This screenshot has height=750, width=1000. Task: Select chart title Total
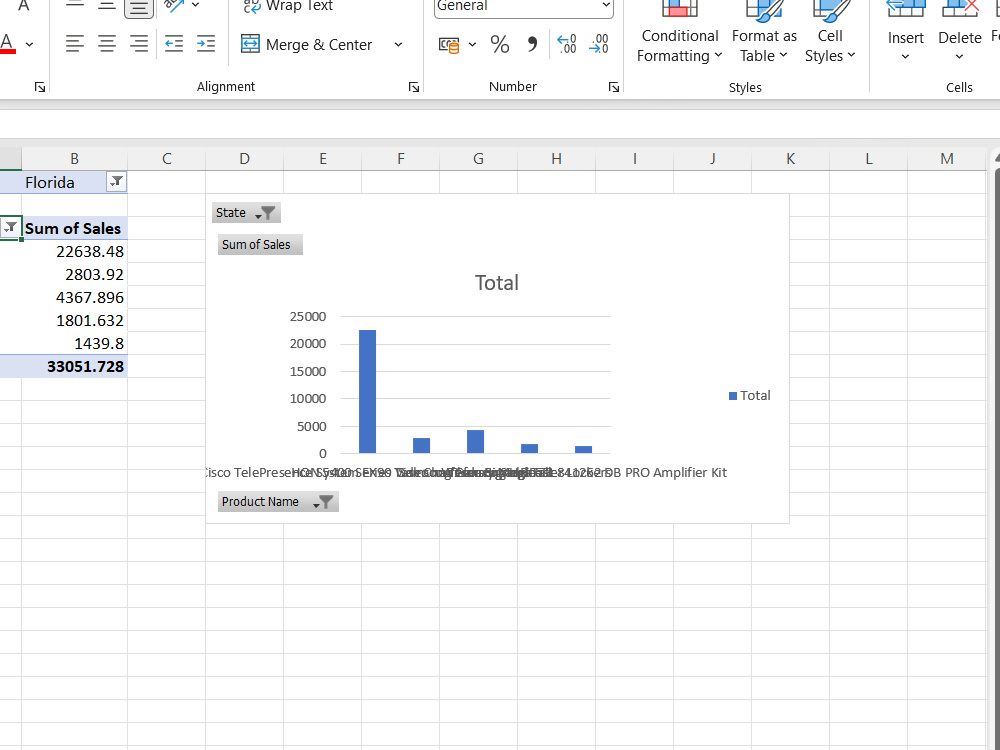tap(497, 283)
